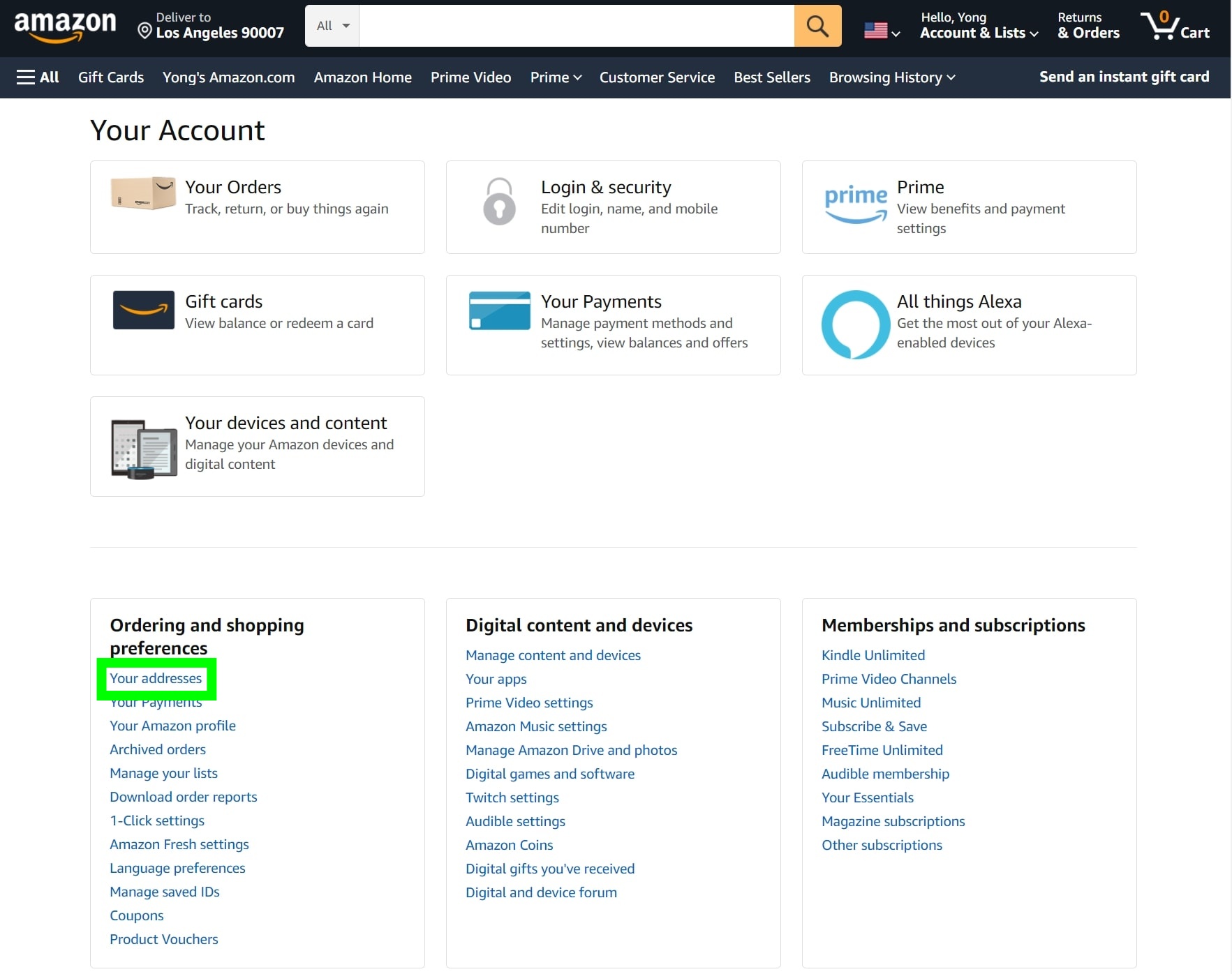Image resolution: width=1232 pixels, height=974 pixels.
Task: Open the All things Alexa card title
Action: 959,301
